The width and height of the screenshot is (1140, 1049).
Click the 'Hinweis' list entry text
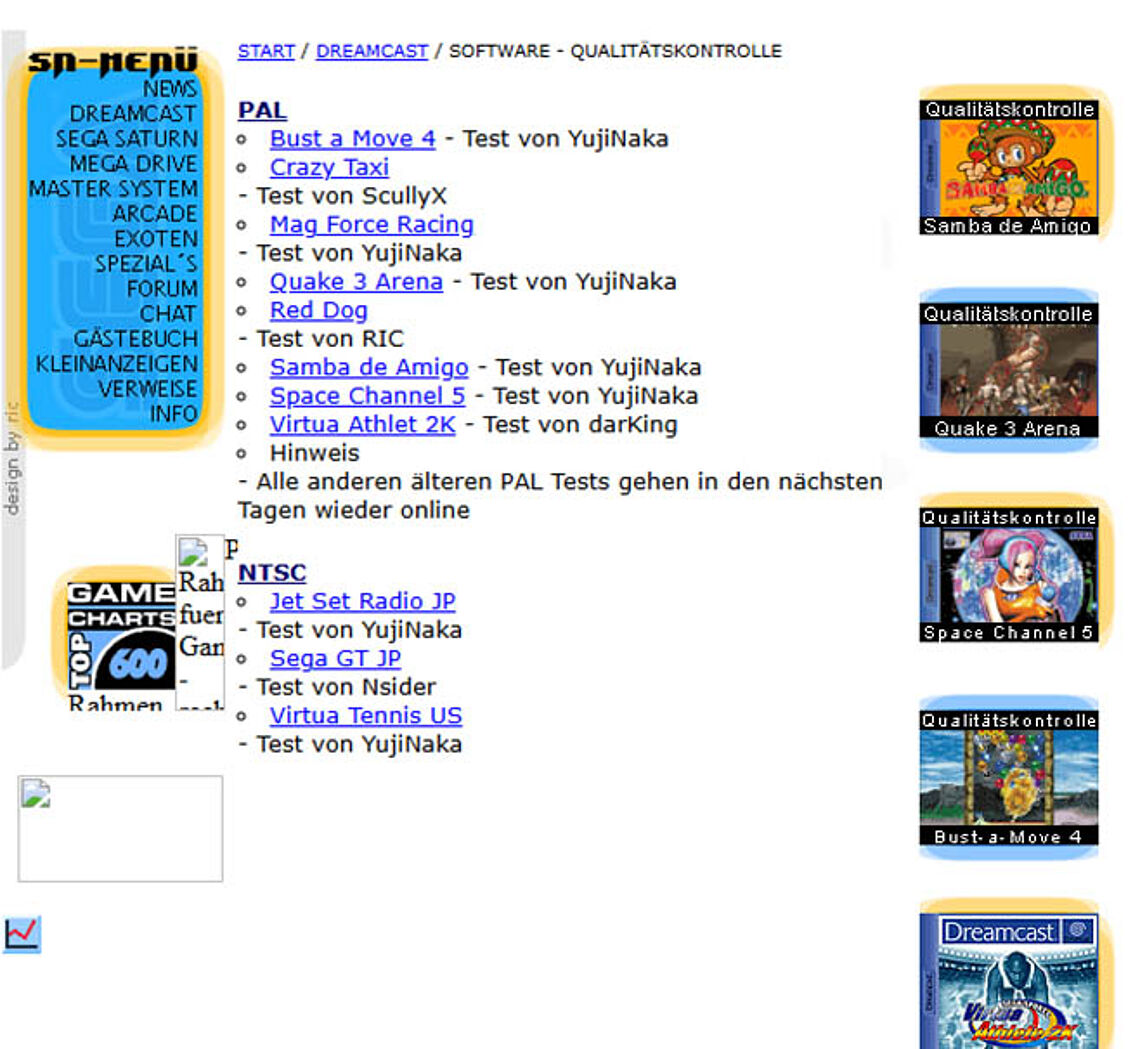(x=314, y=454)
